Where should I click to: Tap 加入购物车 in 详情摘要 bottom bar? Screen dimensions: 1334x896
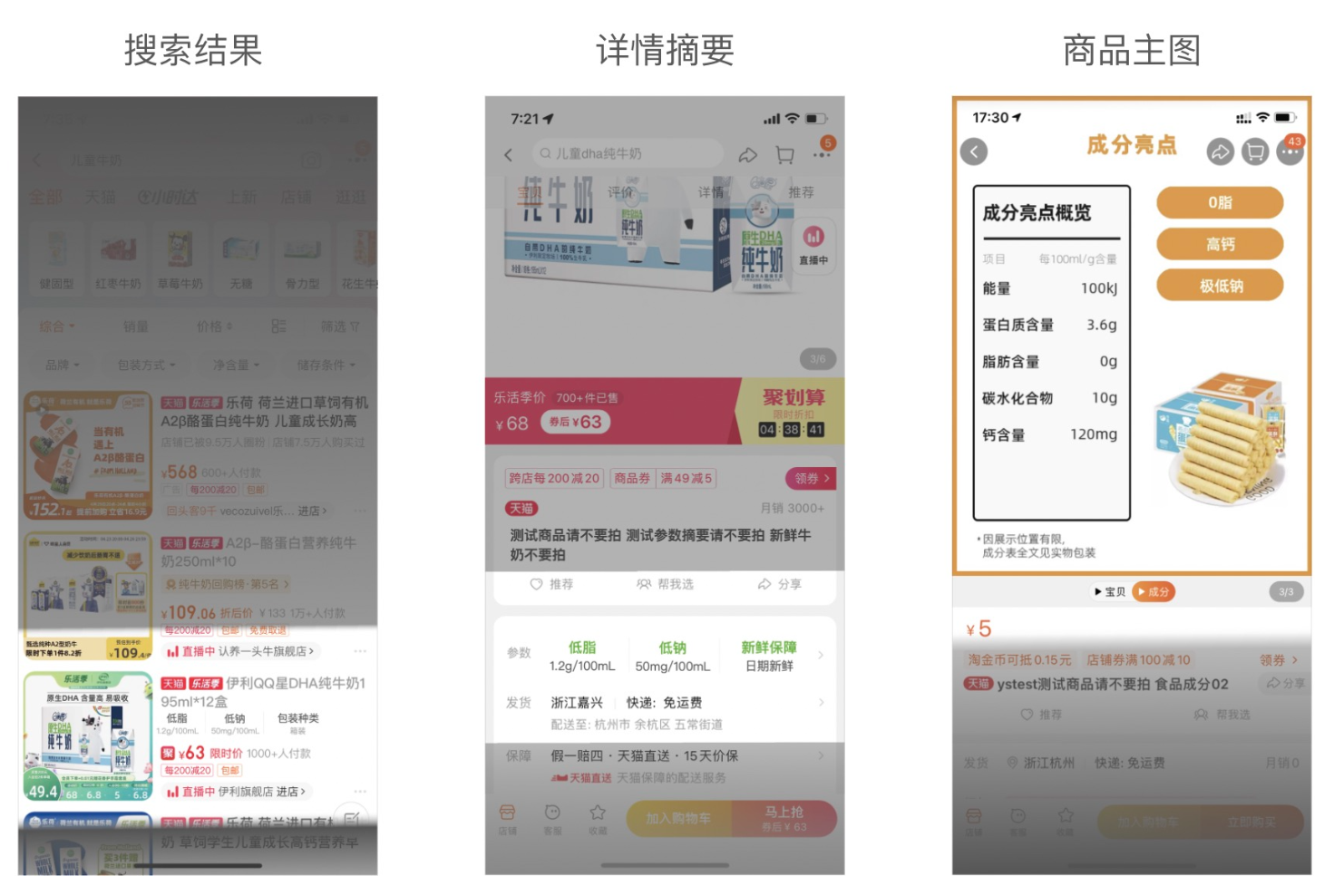point(678,818)
